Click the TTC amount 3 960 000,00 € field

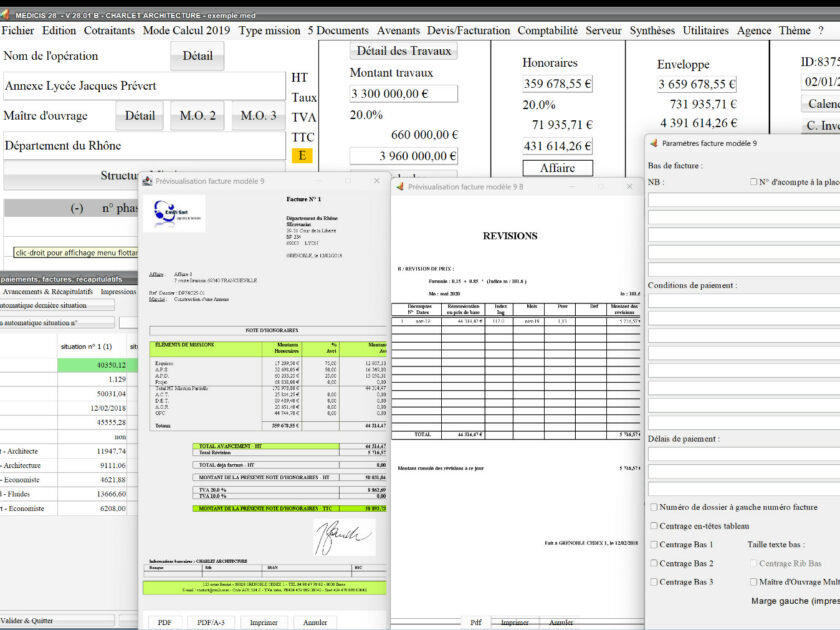tap(404, 156)
